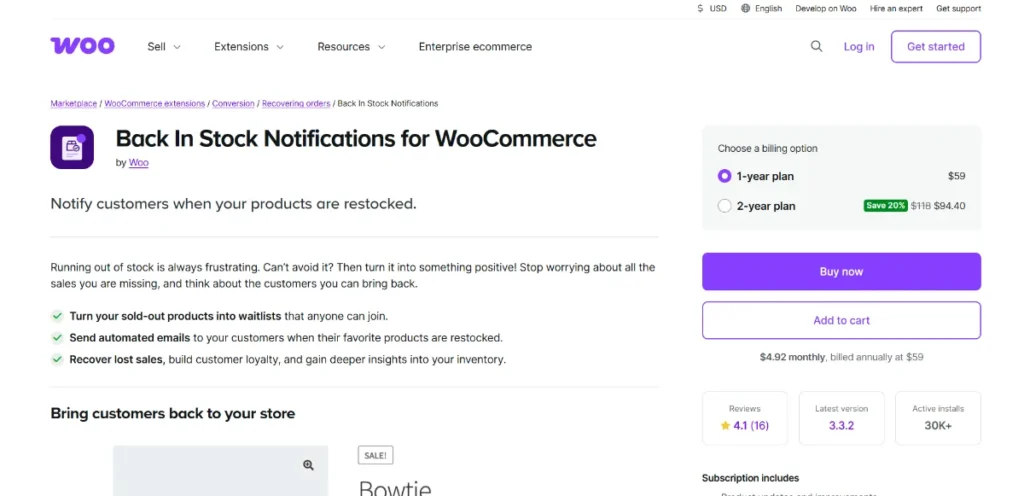This screenshot has height=496, width=1024.
Task: Click the Back In Stock plugin icon
Action: pos(72,147)
